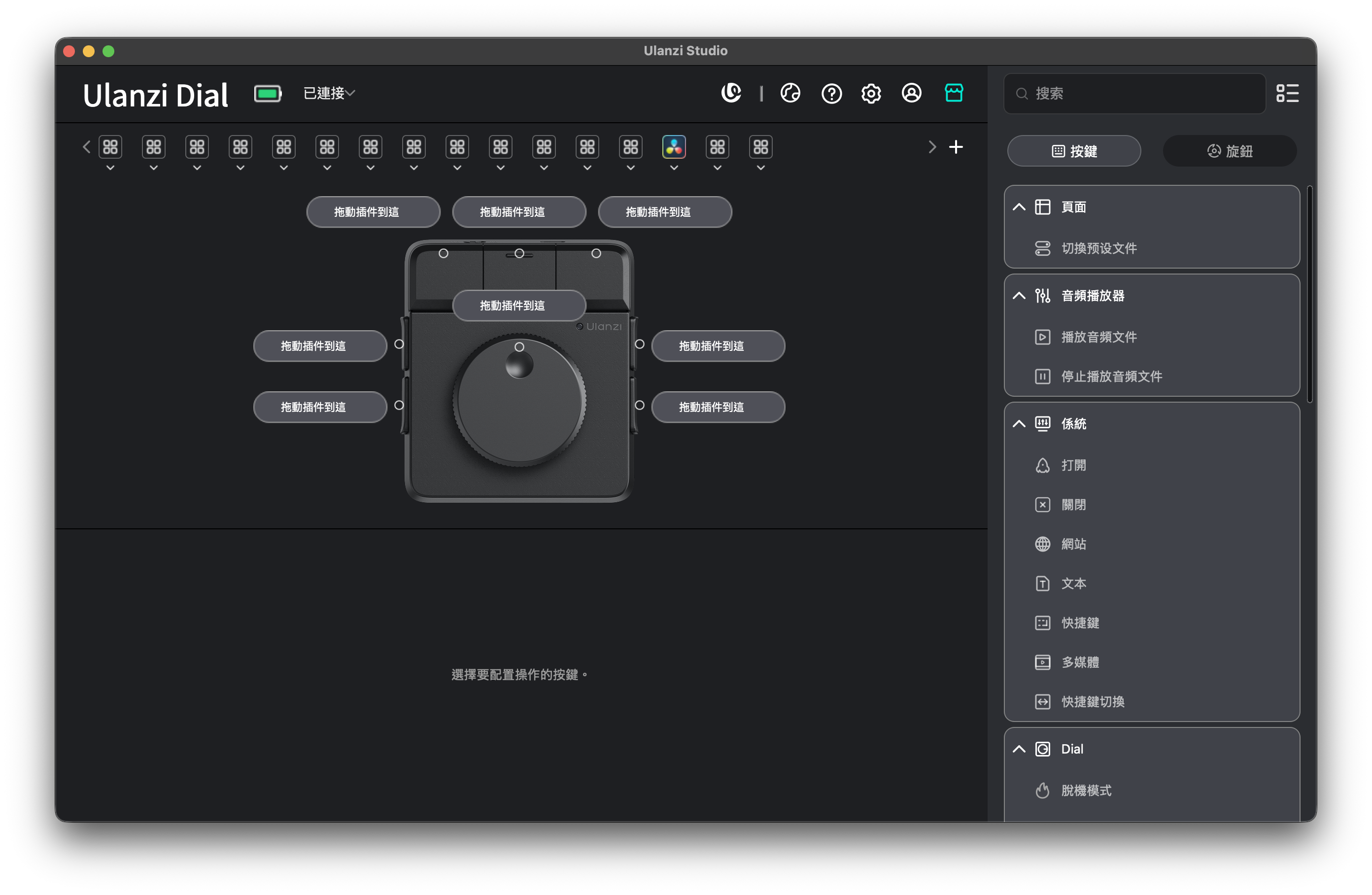Screen dimensions: 1372x895
Task: Click the swap icon beside 快捷鍵切換
Action: pos(1042,701)
